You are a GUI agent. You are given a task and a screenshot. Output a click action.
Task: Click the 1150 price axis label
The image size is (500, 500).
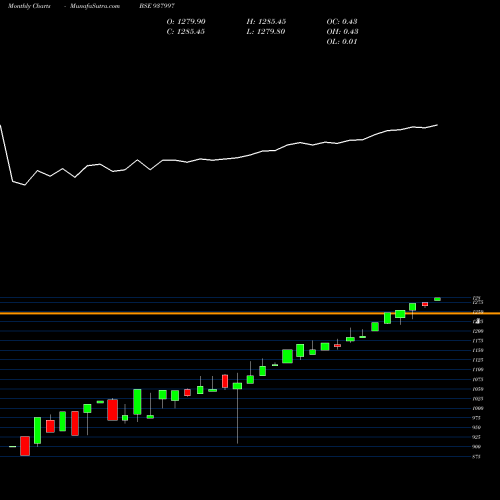click(x=478, y=351)
